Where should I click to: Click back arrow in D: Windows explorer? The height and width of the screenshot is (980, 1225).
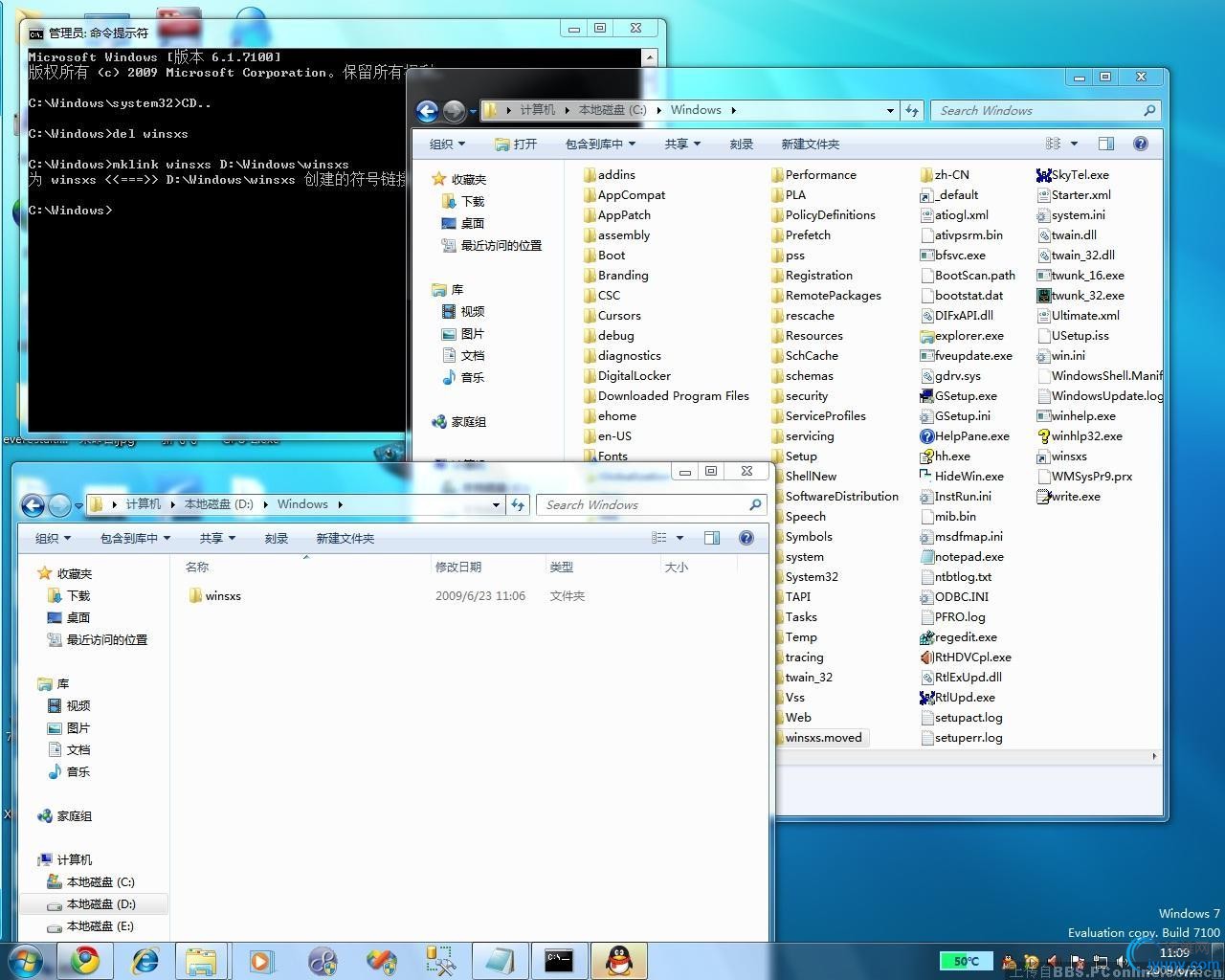(33, 504)
